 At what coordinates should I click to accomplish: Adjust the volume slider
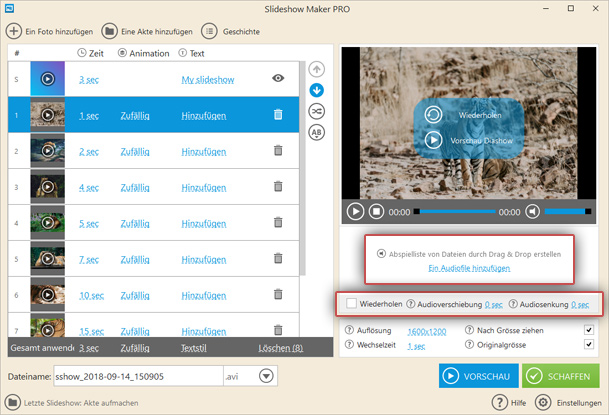click(x=568, y=212)
